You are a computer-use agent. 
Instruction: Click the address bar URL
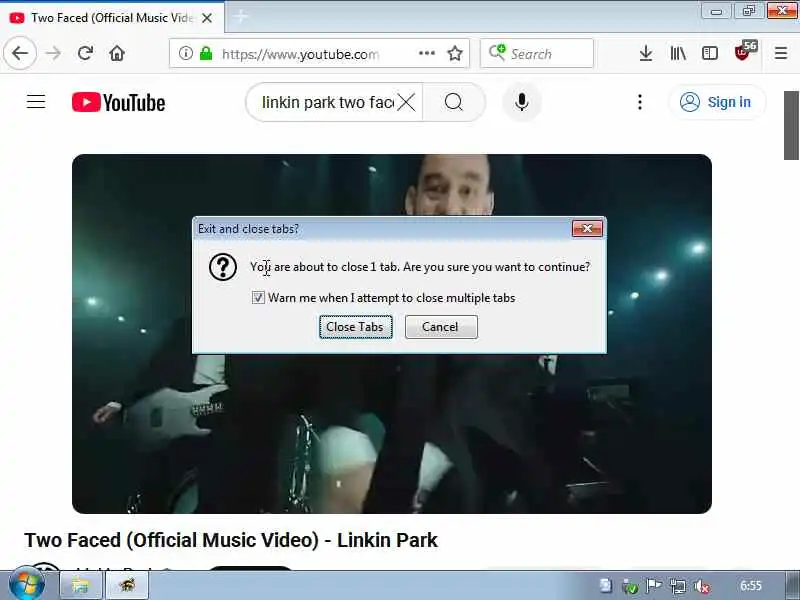pyautogui.click(x=301, y=54)
